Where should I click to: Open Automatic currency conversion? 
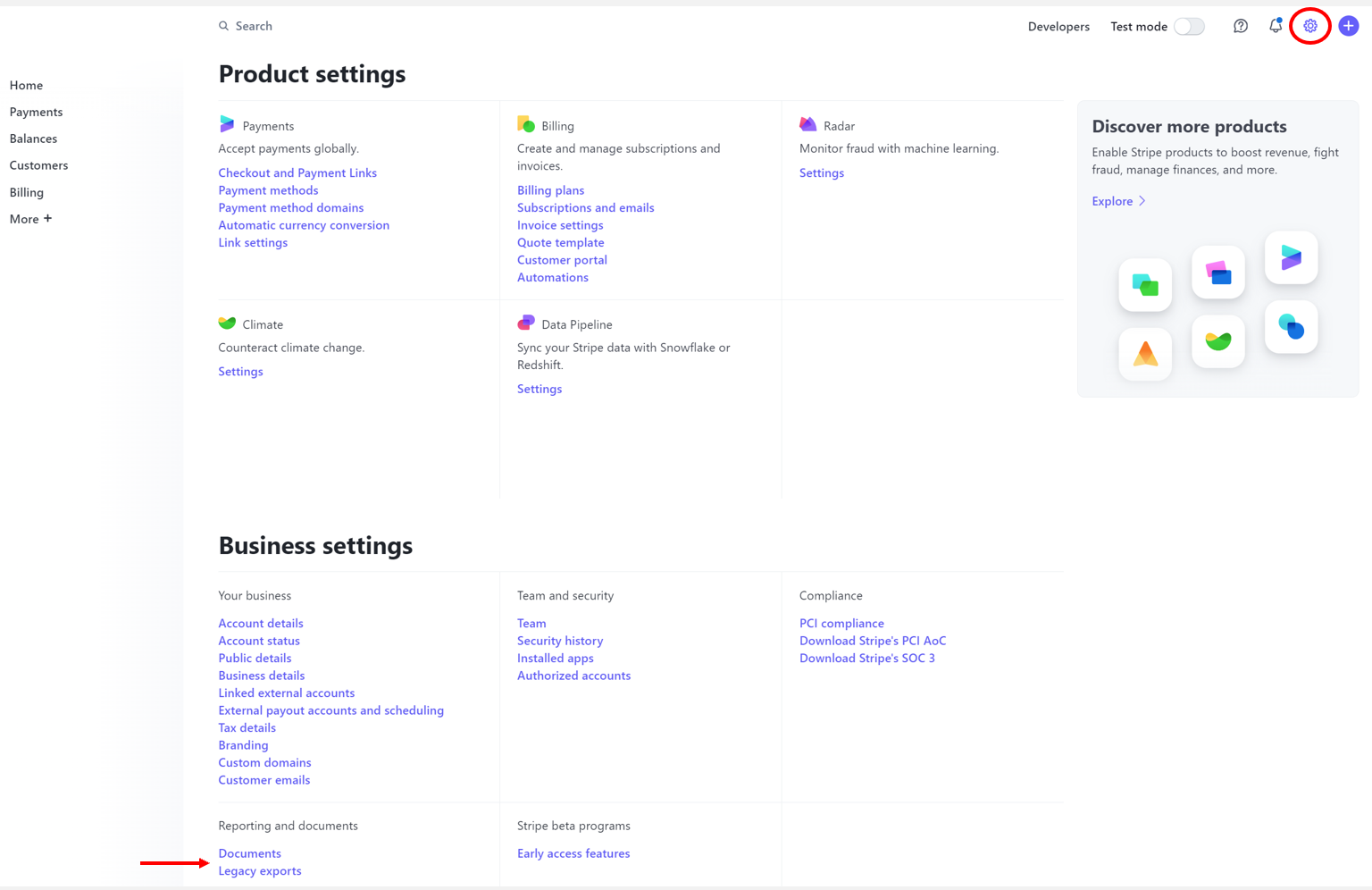[304, 225]
